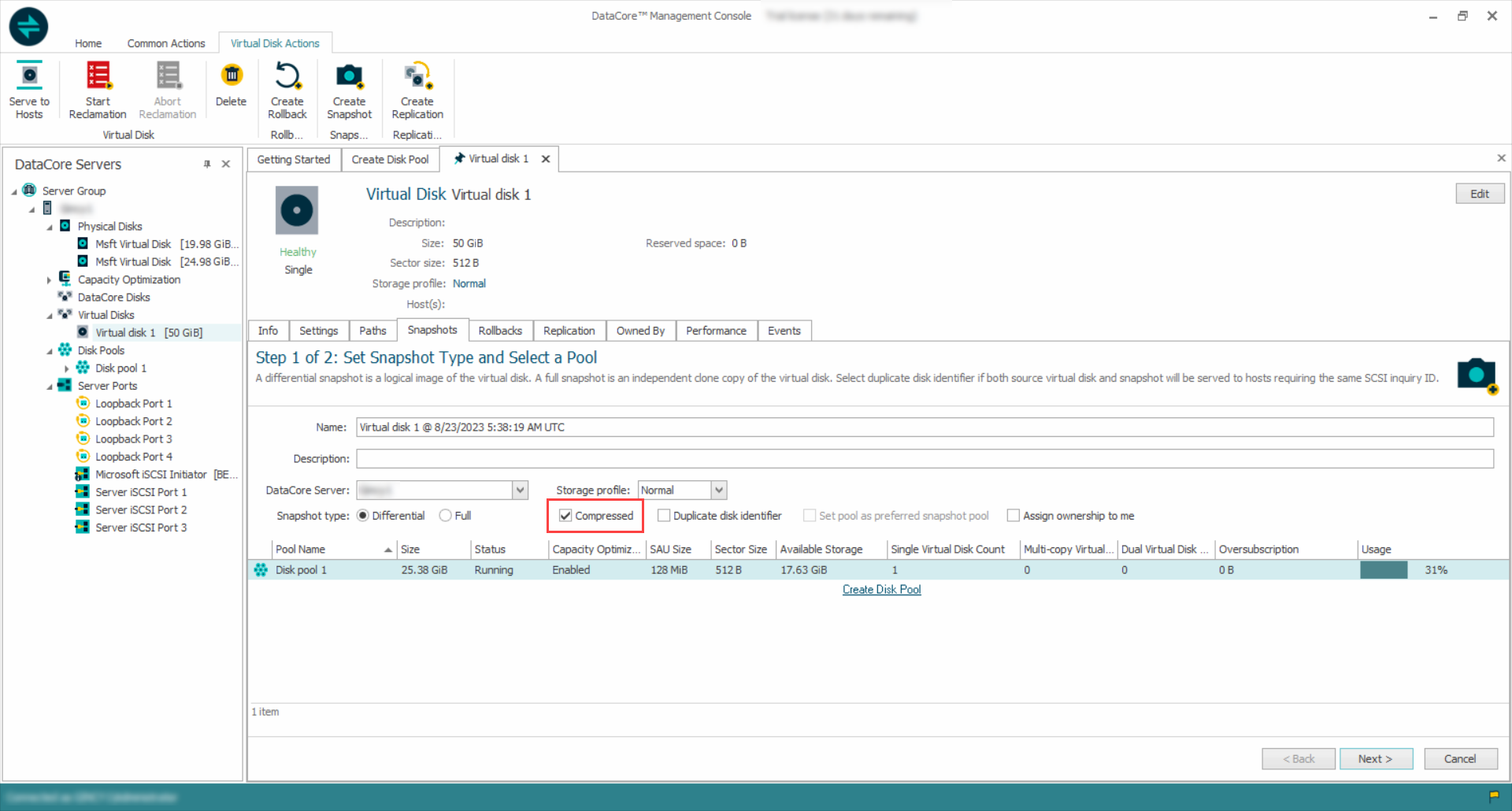Viewport: 1512px width, 811px height.
Task: Open the DataCore Server dropdown
Action: coord(520,491)
